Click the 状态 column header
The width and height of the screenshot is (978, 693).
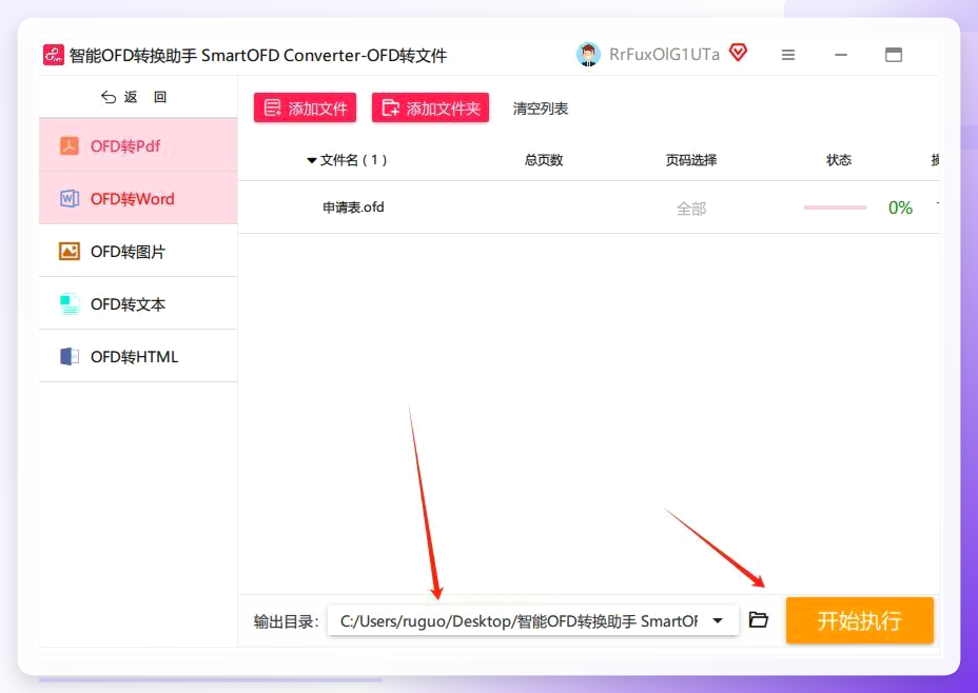click(x=838, y=160)
